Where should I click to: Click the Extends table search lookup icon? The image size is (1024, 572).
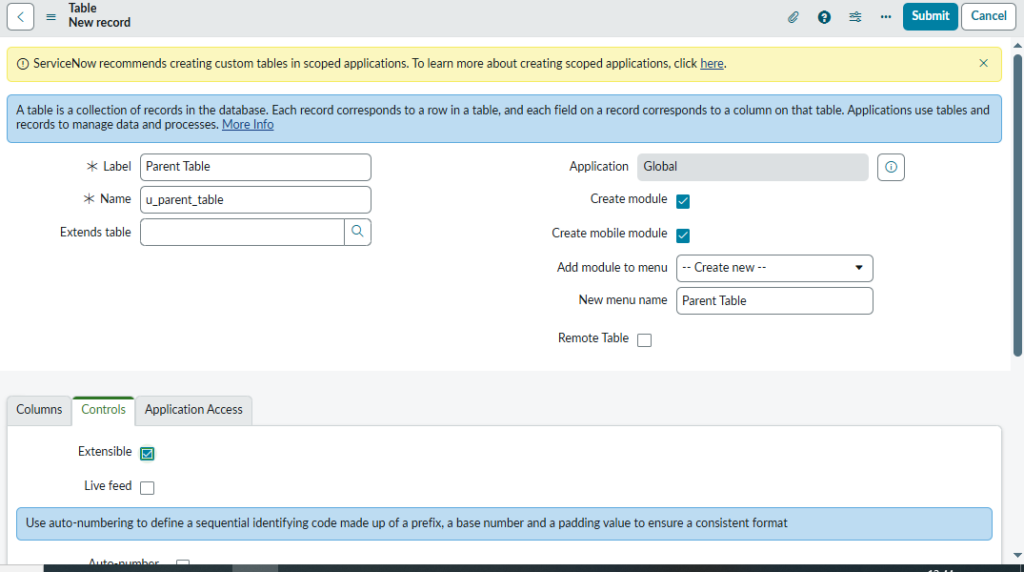[357, 232]
